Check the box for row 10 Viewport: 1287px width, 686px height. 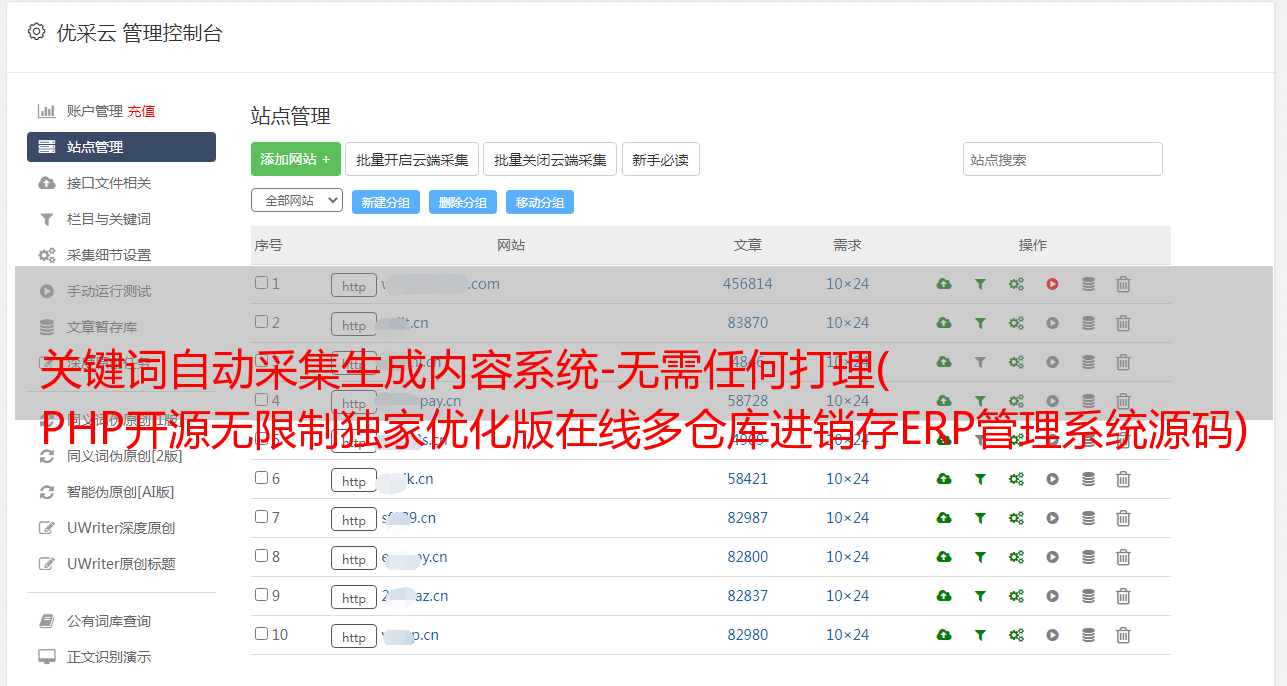261,634
